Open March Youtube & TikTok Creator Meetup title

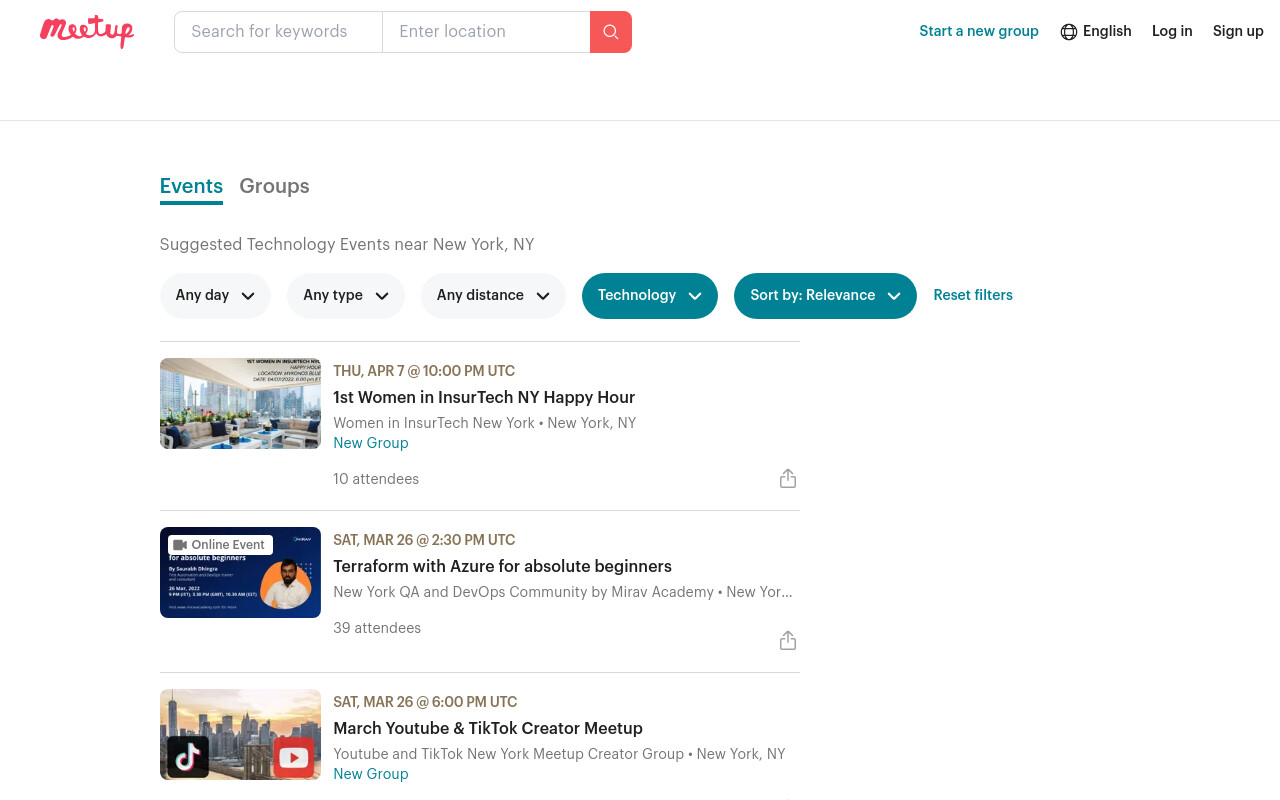[488, 728]
